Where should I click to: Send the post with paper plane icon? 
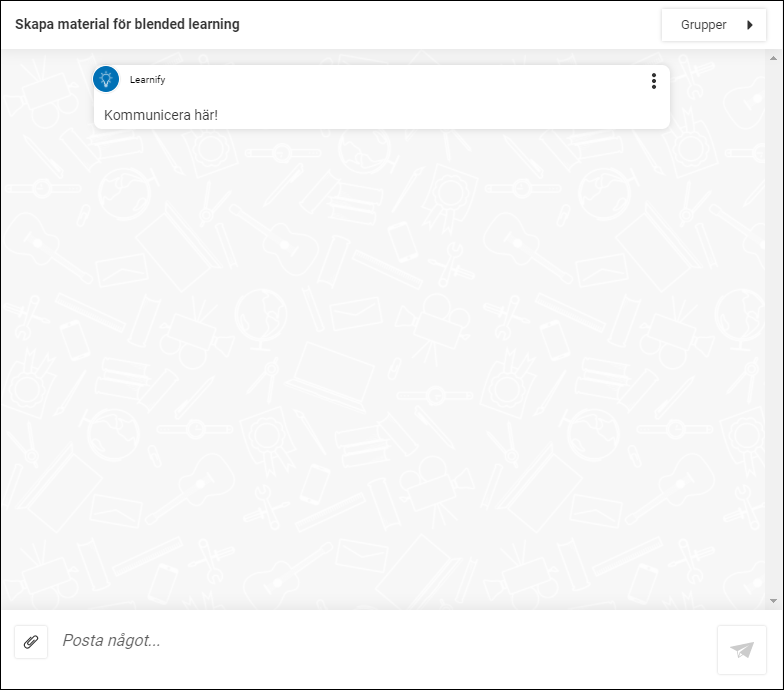pyautogui.click(x=742, y=650)
